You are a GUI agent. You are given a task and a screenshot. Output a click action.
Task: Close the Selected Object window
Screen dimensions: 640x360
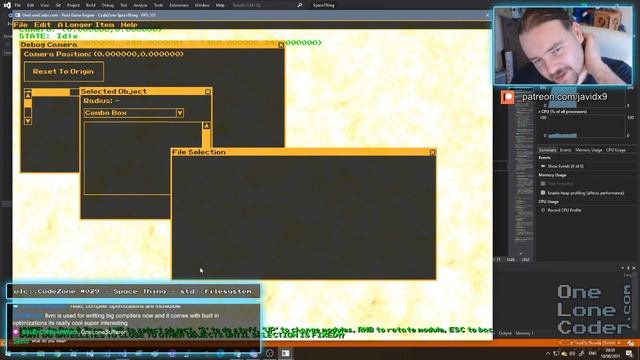(208, 92)
